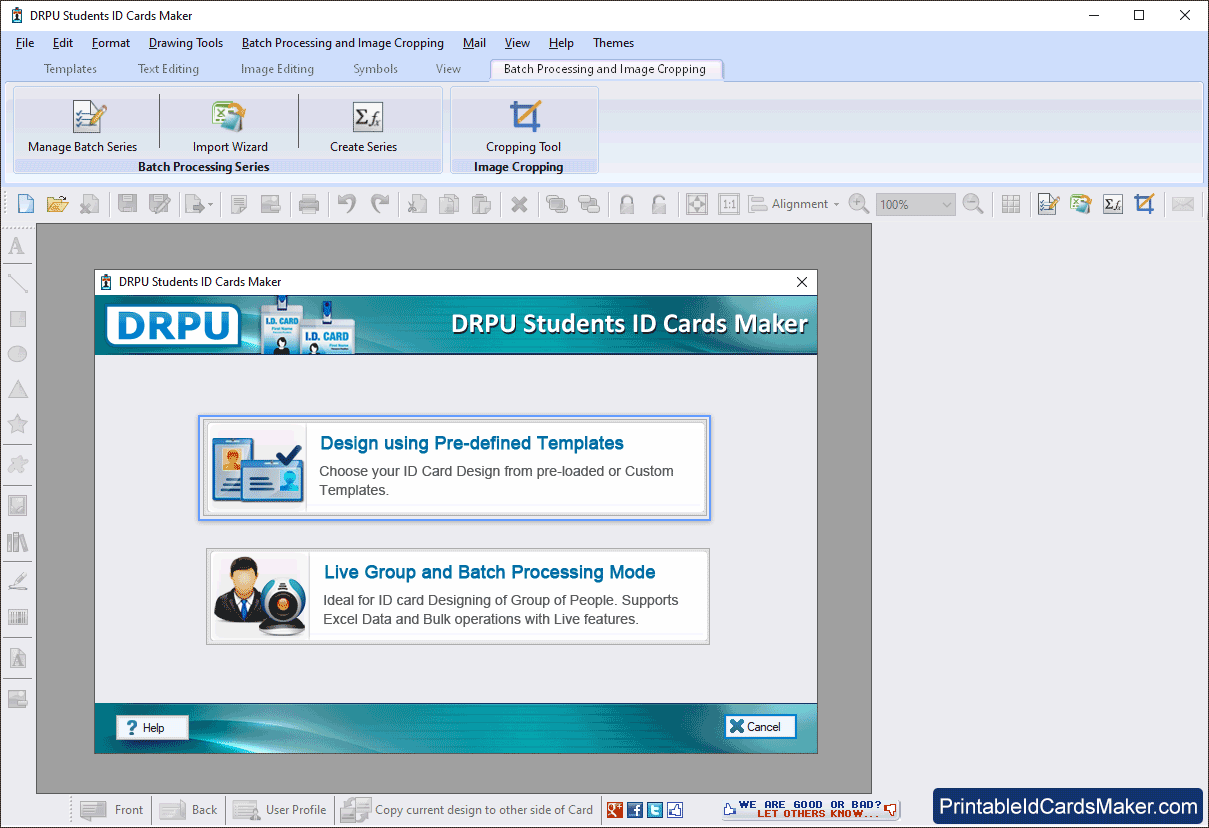Open the File menu
Image resolution: width=1209 pixels, height=828 pixels.
pos(25,43)
